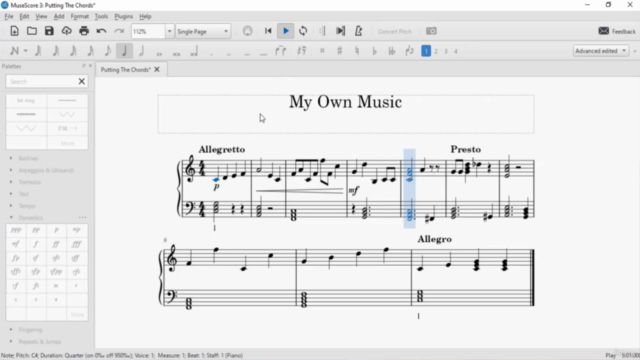Image resolution: width=640 pixels, height=360 pixels.
Task: Open the zoom level dropdown
Action: click(x=169, y=31)
